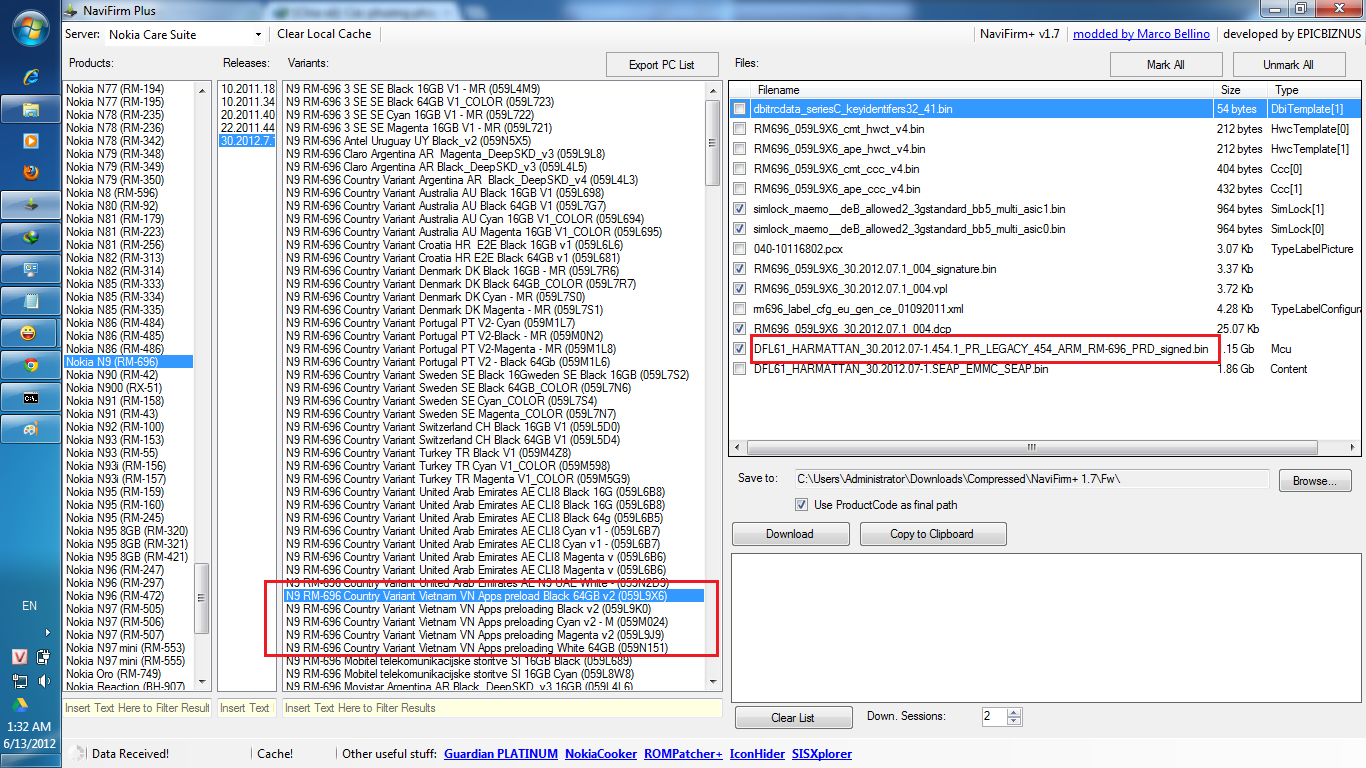Click Copy to Clipboard button
This screenshot has height=768, width=1366.
click(x=932, y=533)
